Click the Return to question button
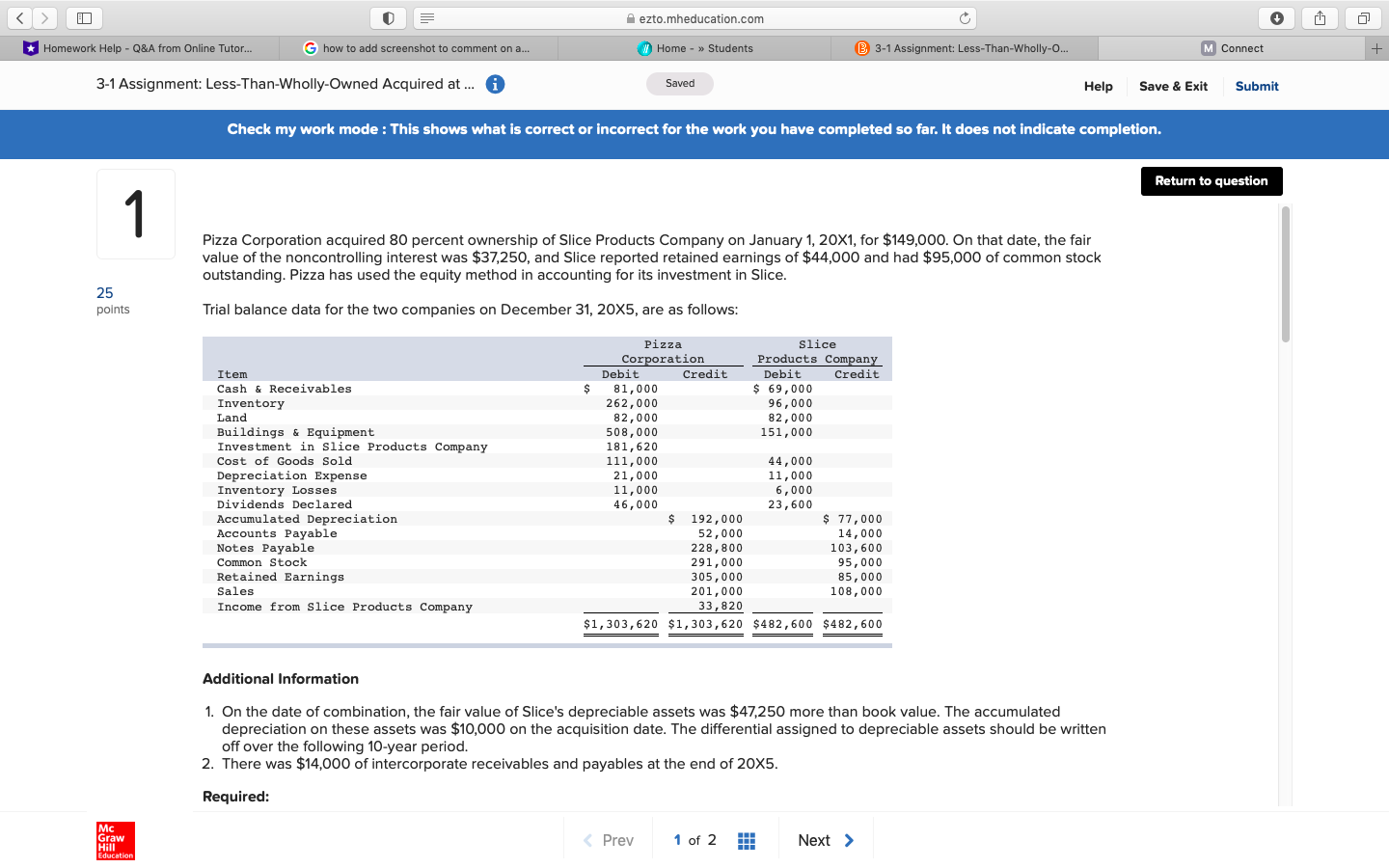This screenshot has width=1389, height=868. click(x=1212, y=181)
